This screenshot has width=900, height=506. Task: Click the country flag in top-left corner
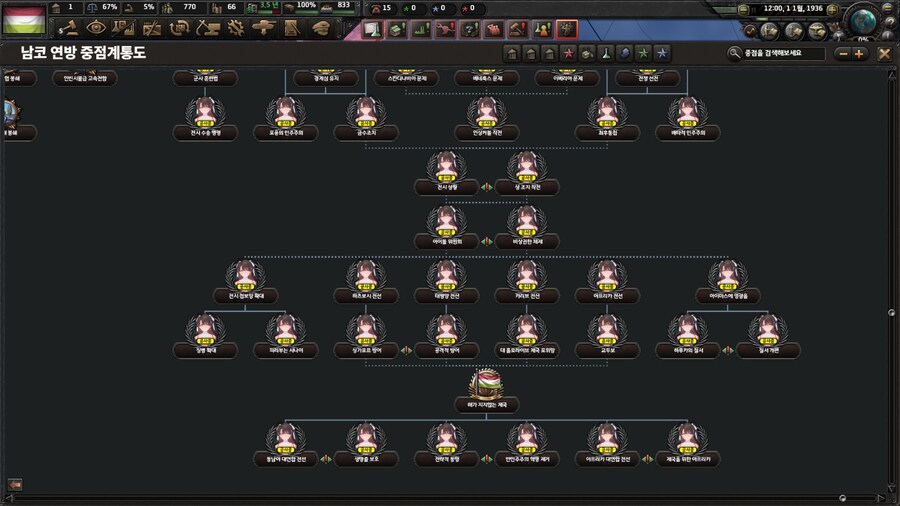23,21
